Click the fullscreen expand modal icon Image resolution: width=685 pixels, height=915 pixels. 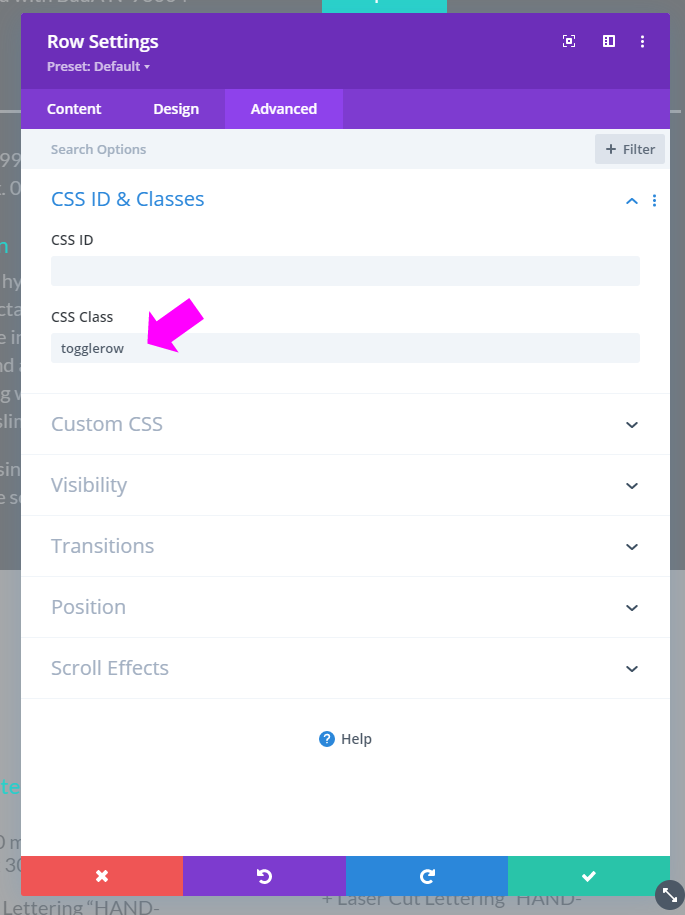click(569, 41)
